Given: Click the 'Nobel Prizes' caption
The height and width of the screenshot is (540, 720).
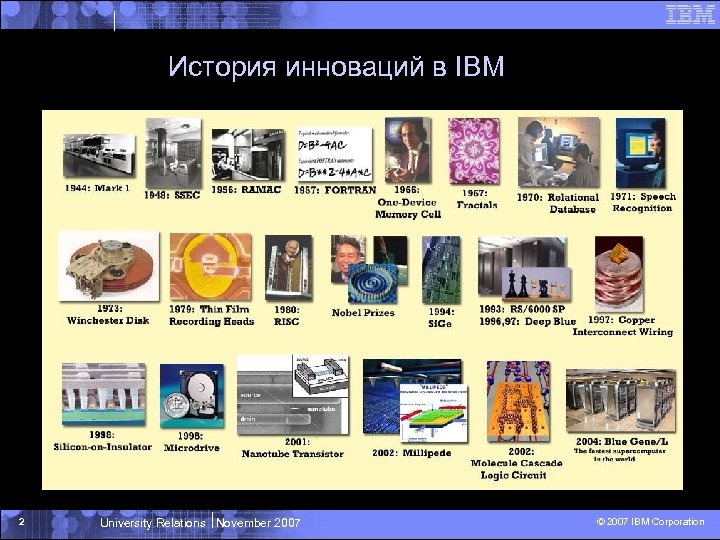Looking at the screenshot, I should click(x=363, y=313).
